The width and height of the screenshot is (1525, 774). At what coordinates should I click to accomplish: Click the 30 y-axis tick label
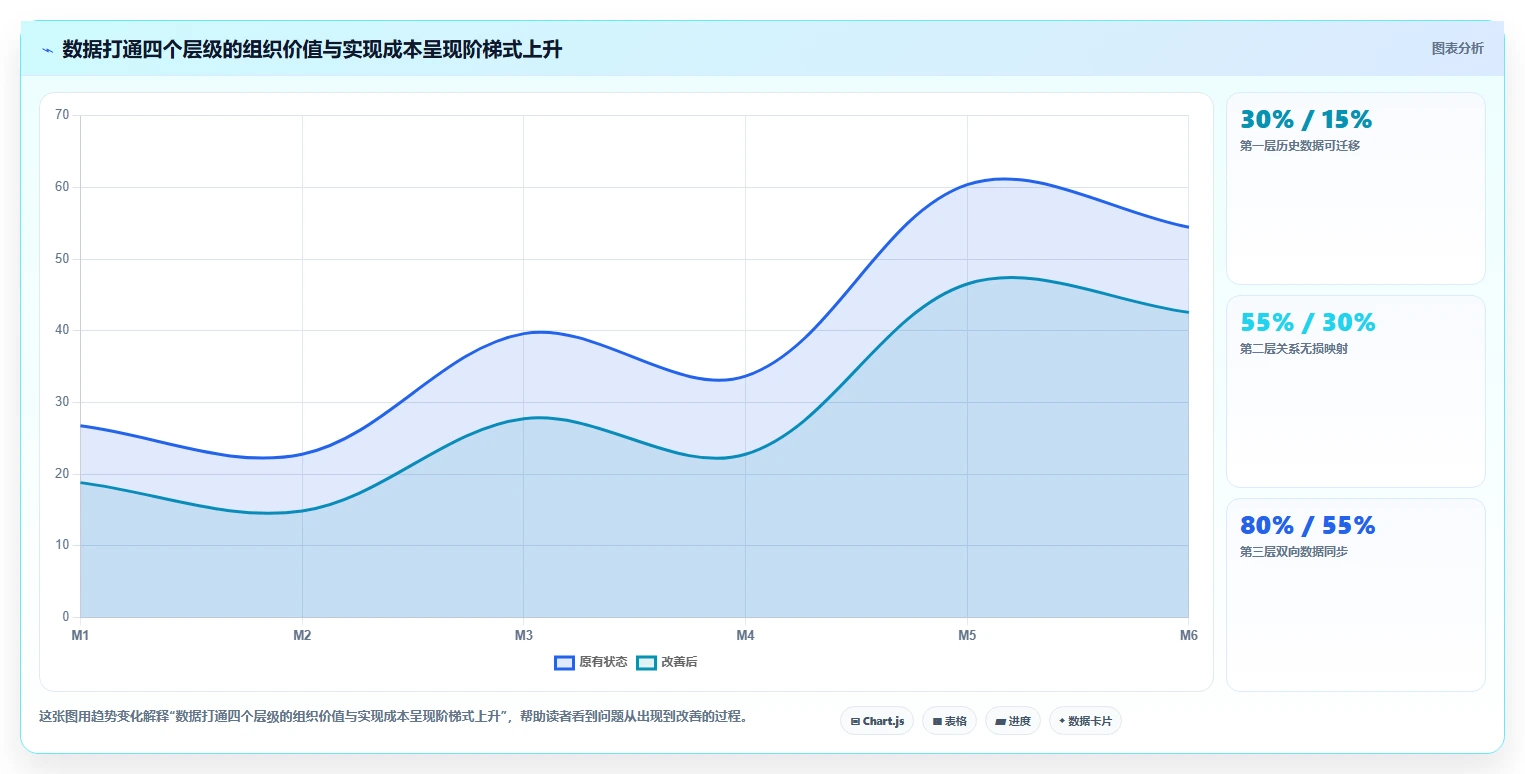[62, 402]
